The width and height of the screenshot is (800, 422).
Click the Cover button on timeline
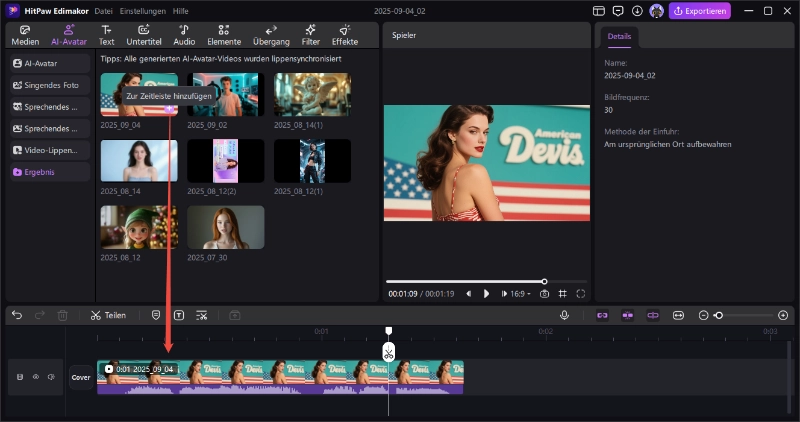tap(81, 378)
